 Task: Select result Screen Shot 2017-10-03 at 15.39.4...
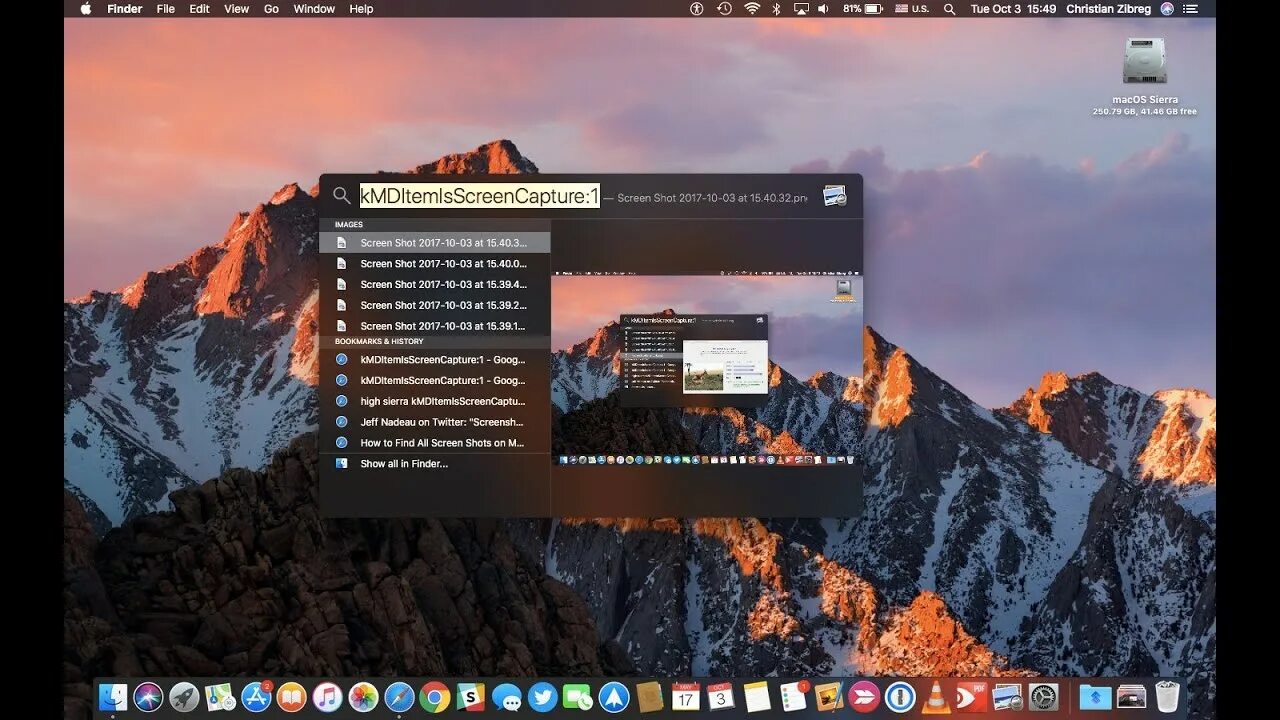[435, 284]
